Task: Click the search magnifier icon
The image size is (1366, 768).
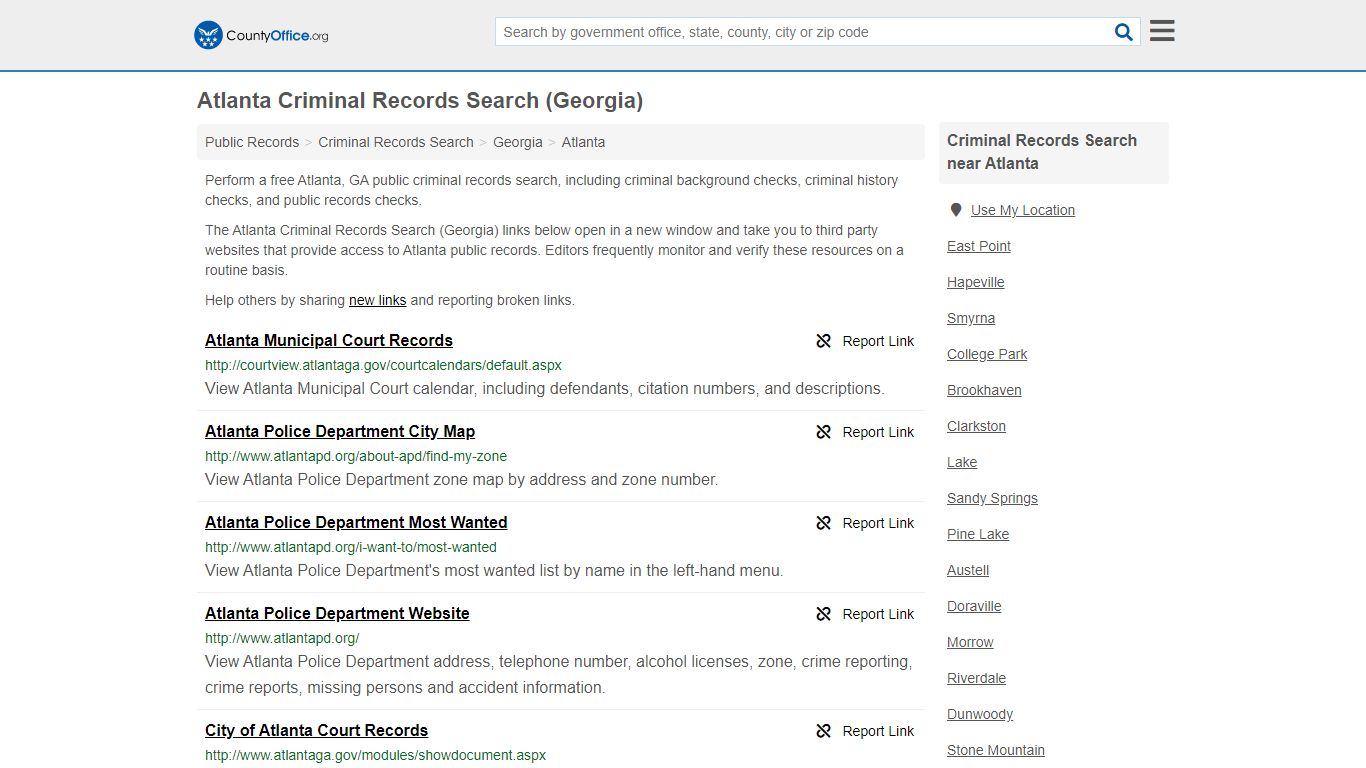Action: pyautogui.click(x=1124, y=32)
